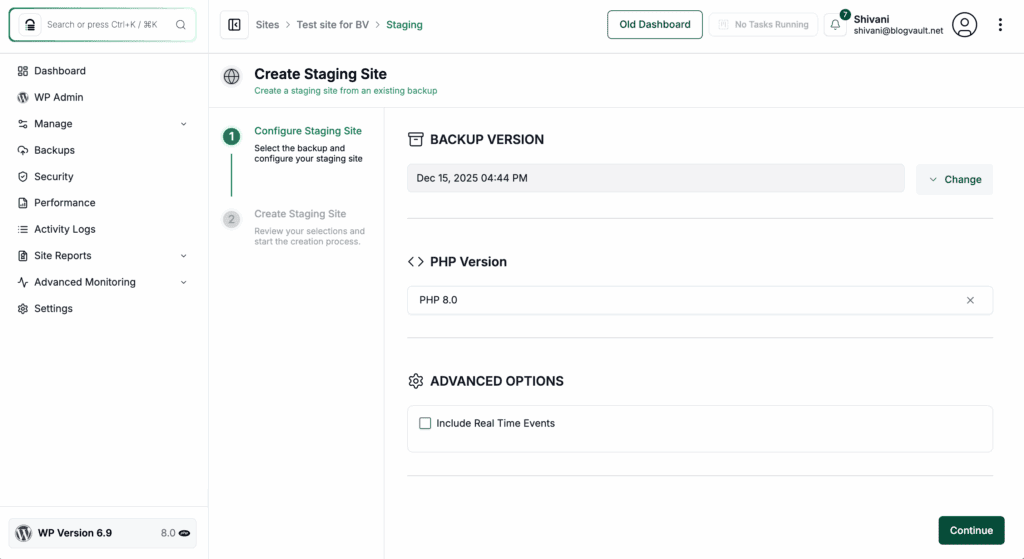
Task: Click the Settings gear icon in sidebar
Action: [23, 309]
